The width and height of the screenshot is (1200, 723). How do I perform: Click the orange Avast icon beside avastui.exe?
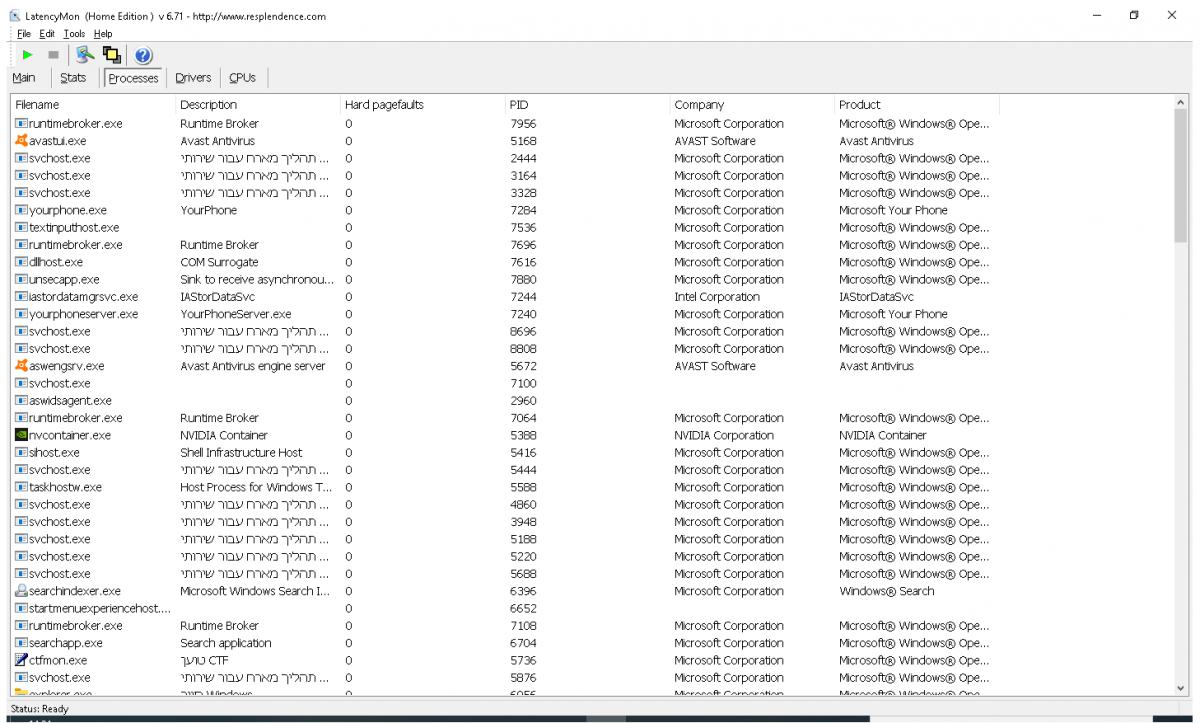[x=22, y=141]
